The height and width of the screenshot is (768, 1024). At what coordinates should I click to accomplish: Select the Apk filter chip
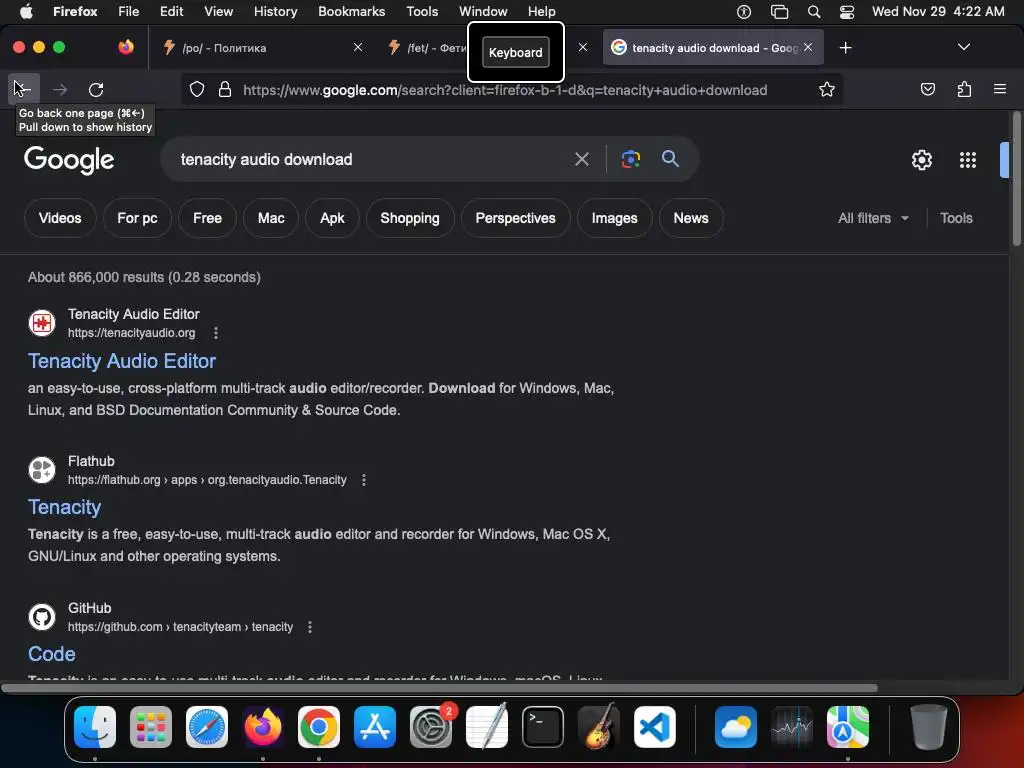(332, 218)
